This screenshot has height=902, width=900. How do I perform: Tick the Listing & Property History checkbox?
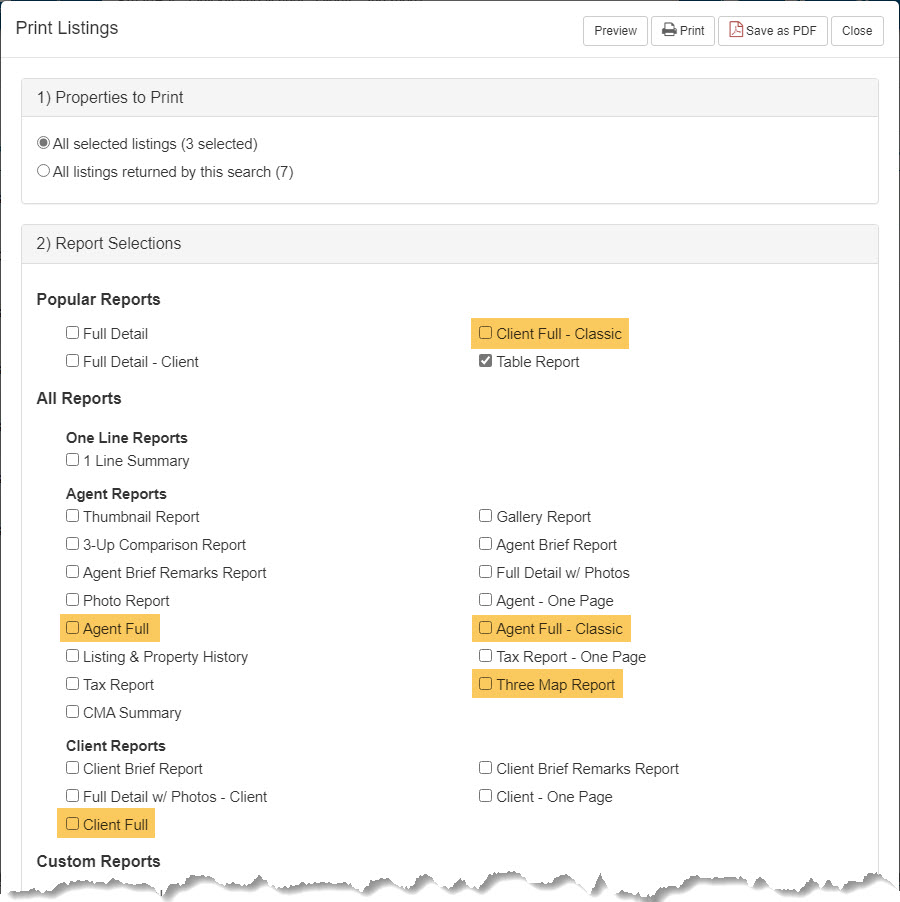tap(72, 656)
